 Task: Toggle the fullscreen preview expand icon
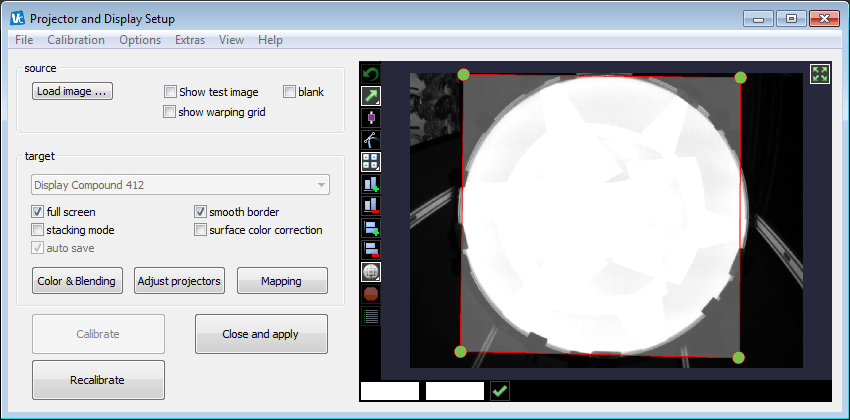(820, 74)
